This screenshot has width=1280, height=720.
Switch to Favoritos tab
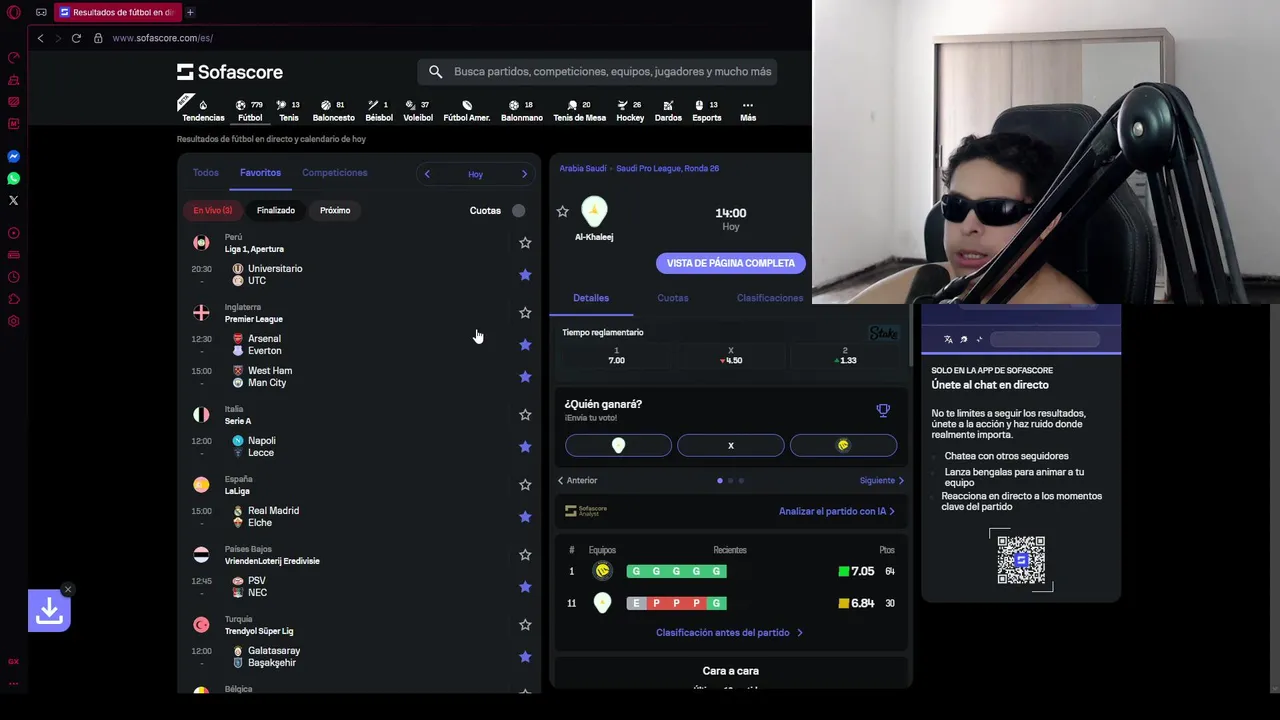click(x=260, y=173)
